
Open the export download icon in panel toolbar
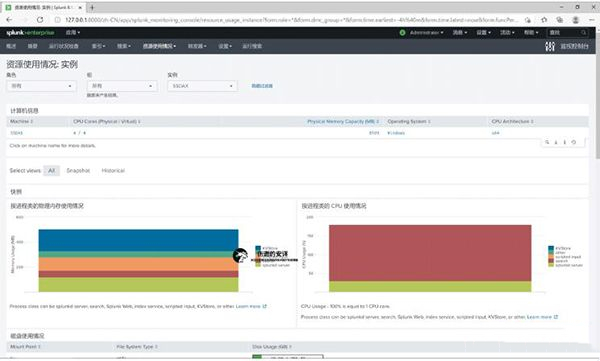[x=556, y=142]
